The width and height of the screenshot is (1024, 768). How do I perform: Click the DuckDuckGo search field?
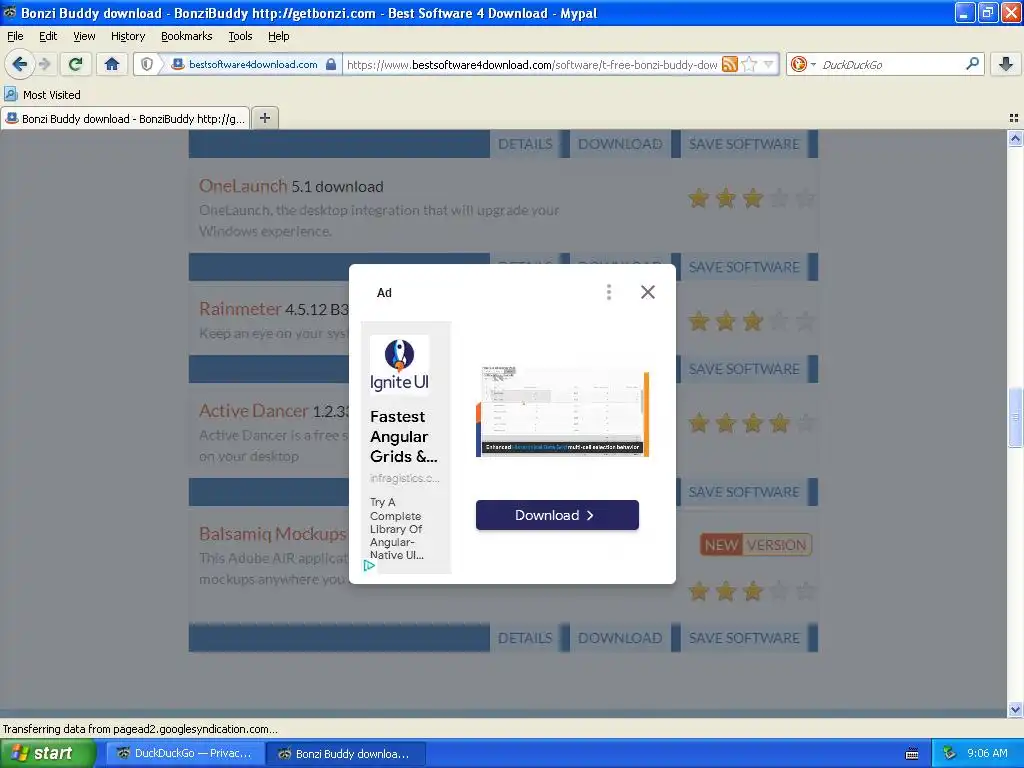(891, 64)
